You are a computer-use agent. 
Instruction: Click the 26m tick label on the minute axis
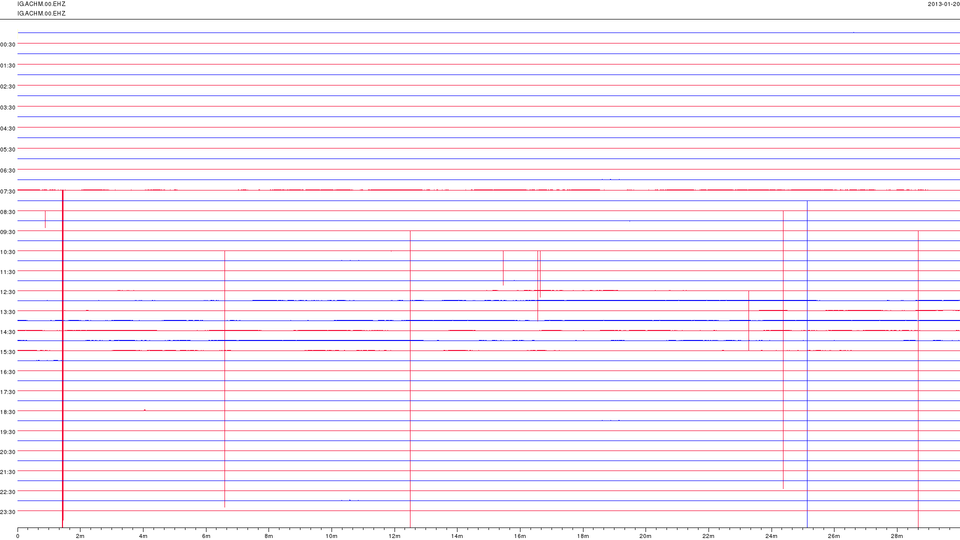pos(834,536)
